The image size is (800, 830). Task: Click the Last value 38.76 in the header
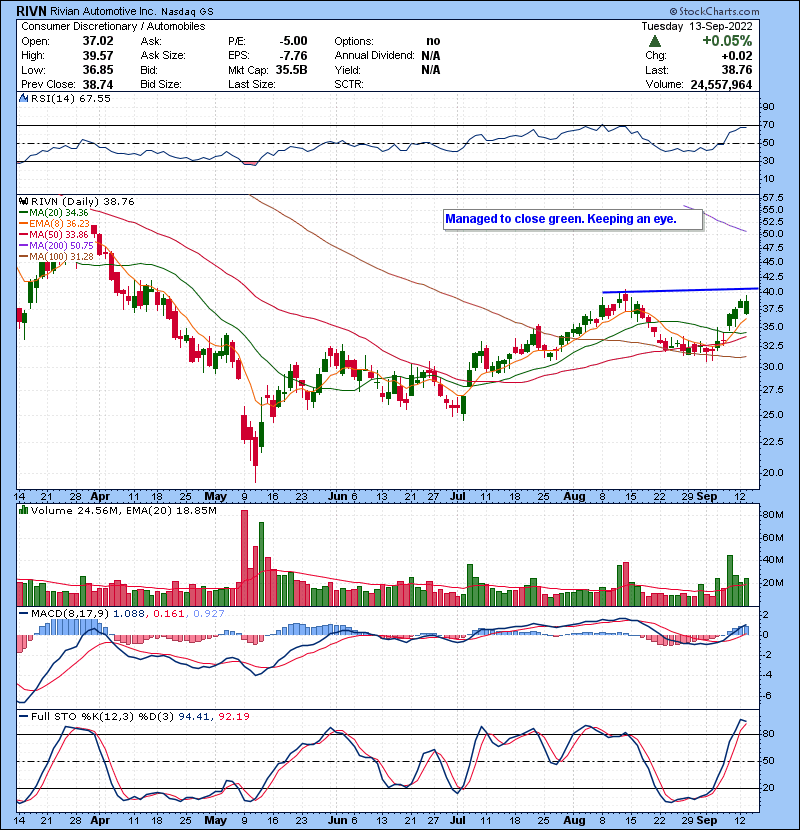click(736, 70)
